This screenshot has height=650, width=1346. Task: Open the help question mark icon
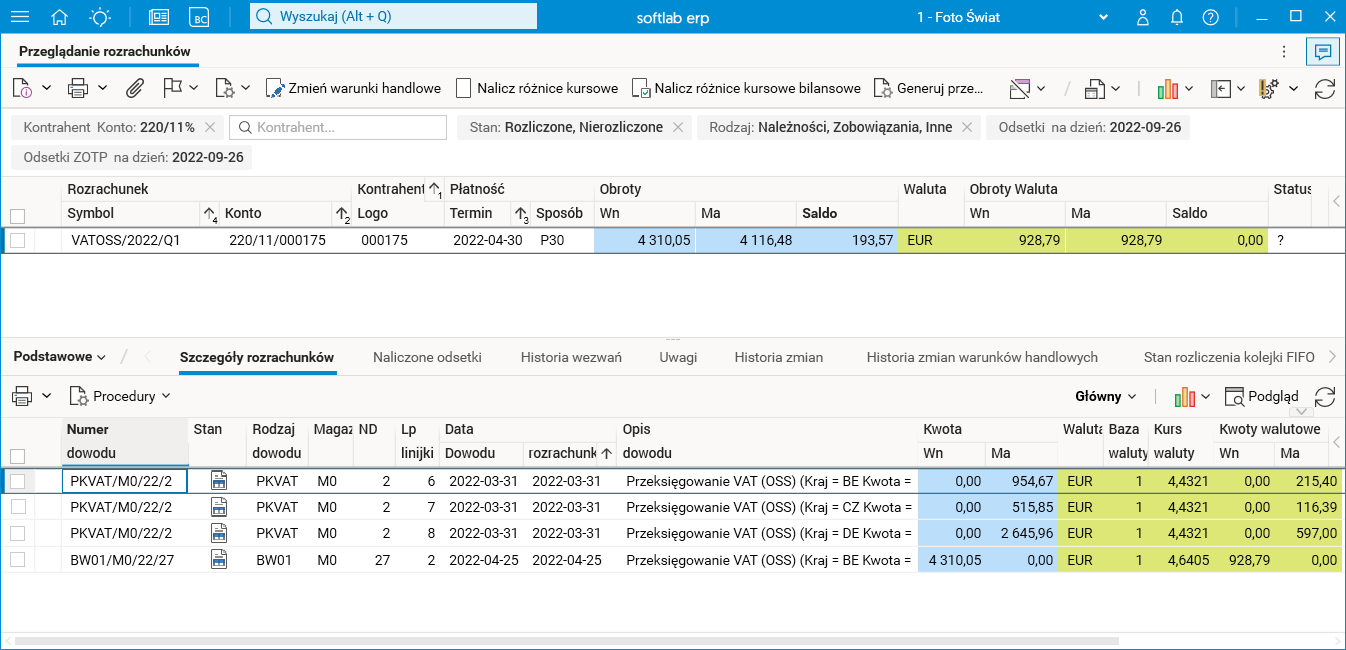click(1211, 17)
